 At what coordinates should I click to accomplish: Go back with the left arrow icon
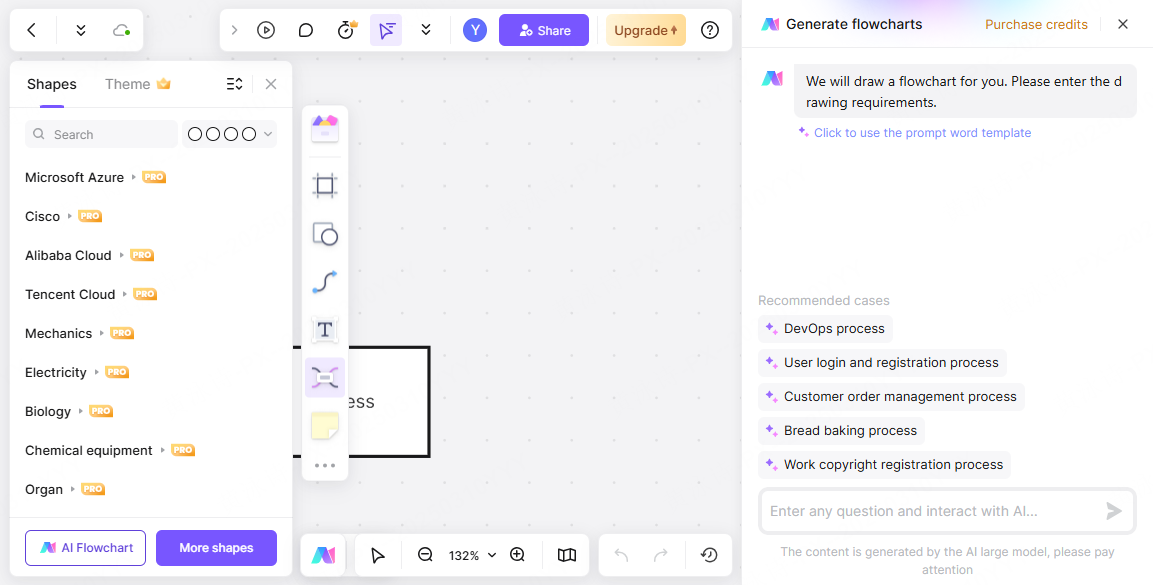tap(31, 30)
